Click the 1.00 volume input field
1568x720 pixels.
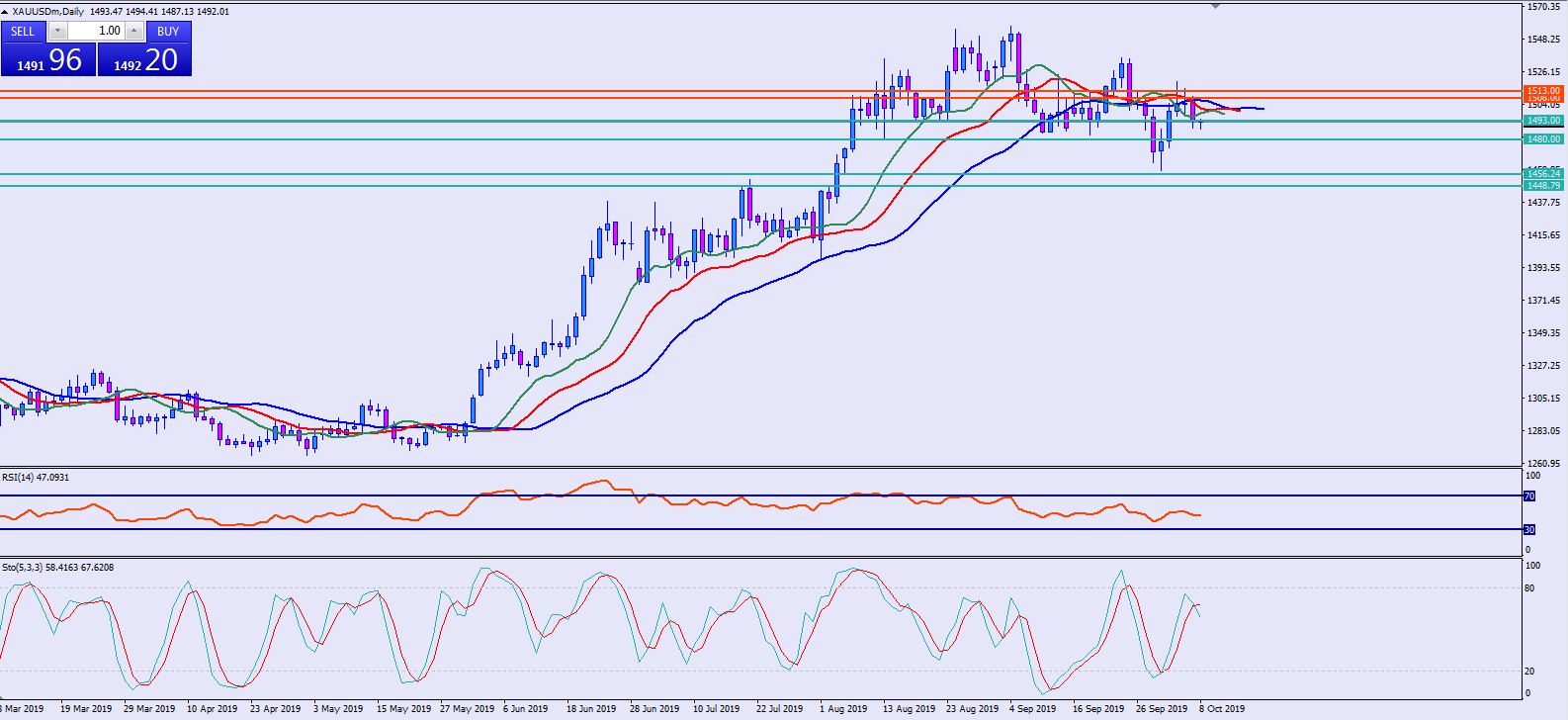(x=95, y=32)
